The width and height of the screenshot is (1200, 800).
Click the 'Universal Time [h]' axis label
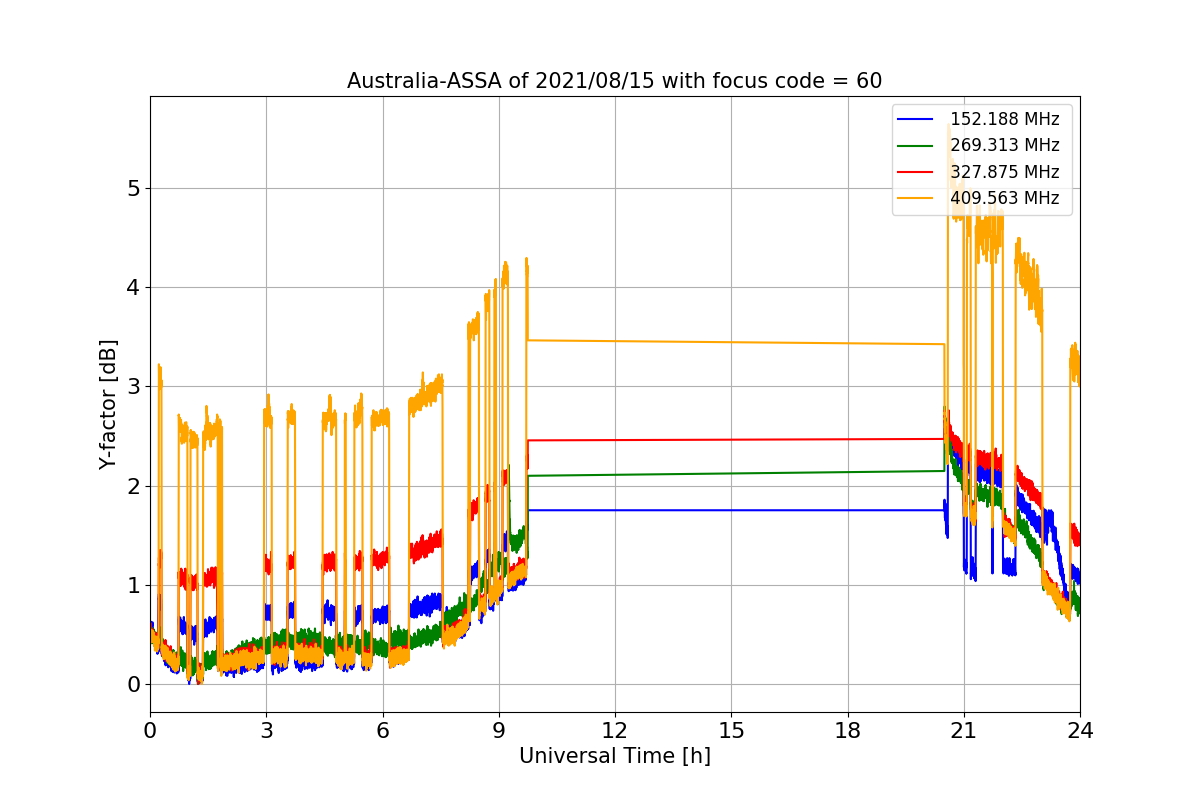615,757
